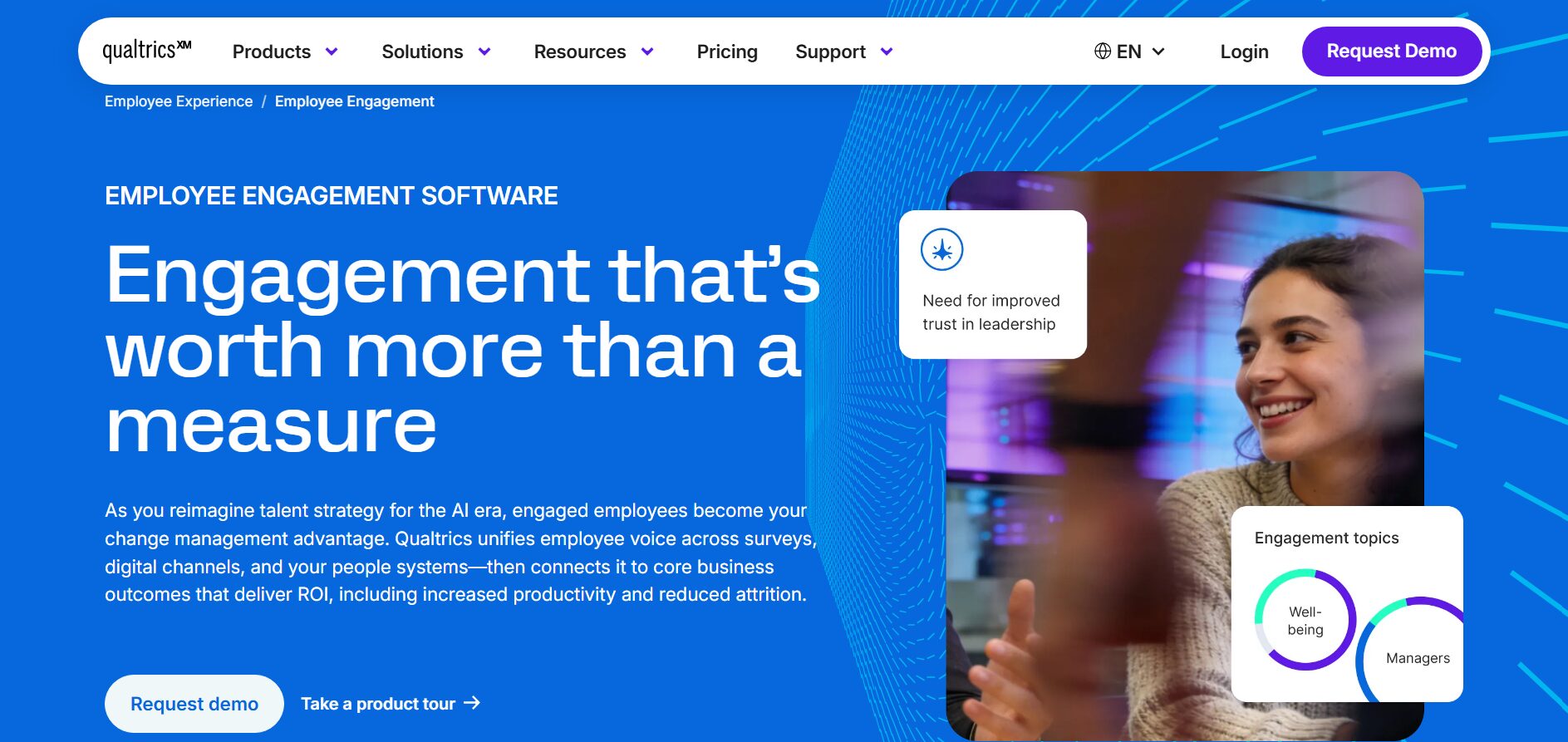Click the EMPLOYEE ENGAGEMENT SOFTWARE label
Screen dimensions: 1568x742
[x=332, y=195]
